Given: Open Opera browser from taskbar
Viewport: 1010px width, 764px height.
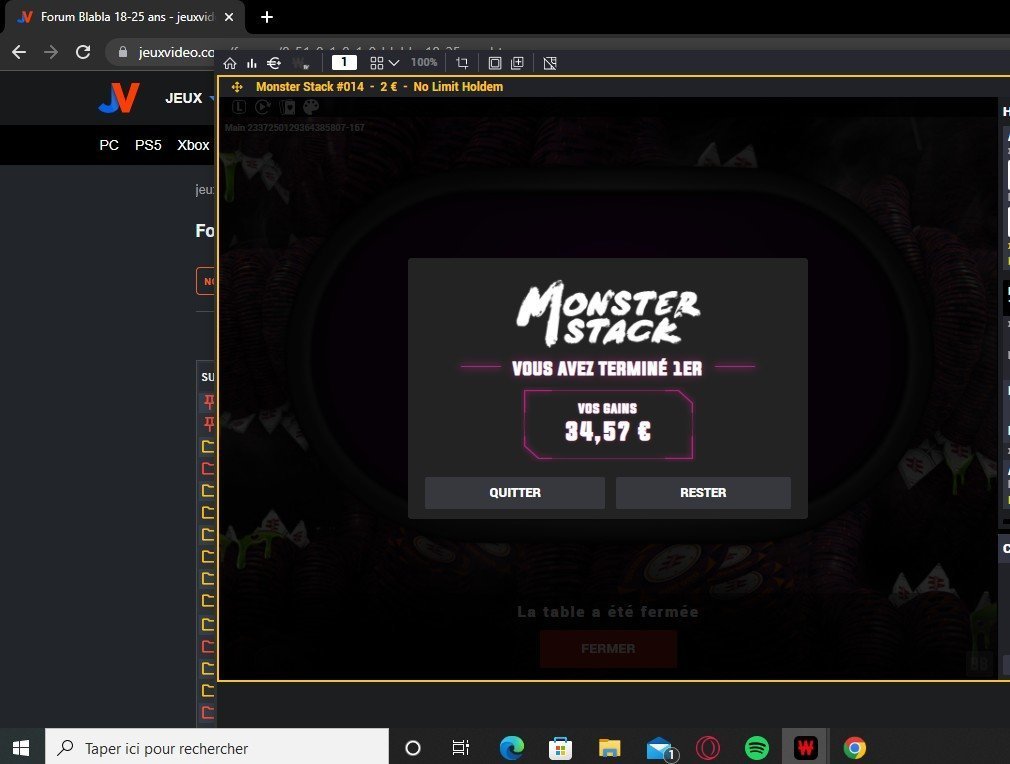Looking at the screenshot, I should coord(708,748).
